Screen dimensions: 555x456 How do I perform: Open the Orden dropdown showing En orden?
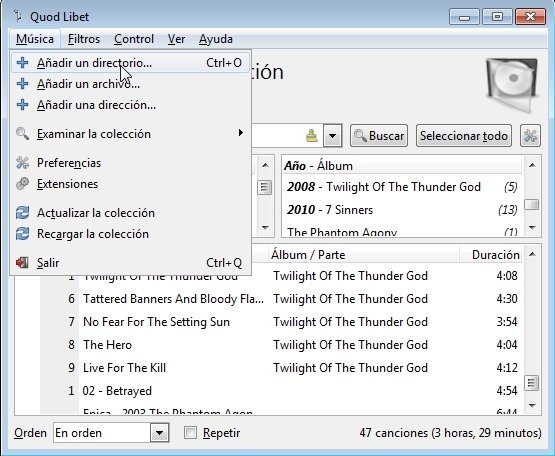coord(111,433)
